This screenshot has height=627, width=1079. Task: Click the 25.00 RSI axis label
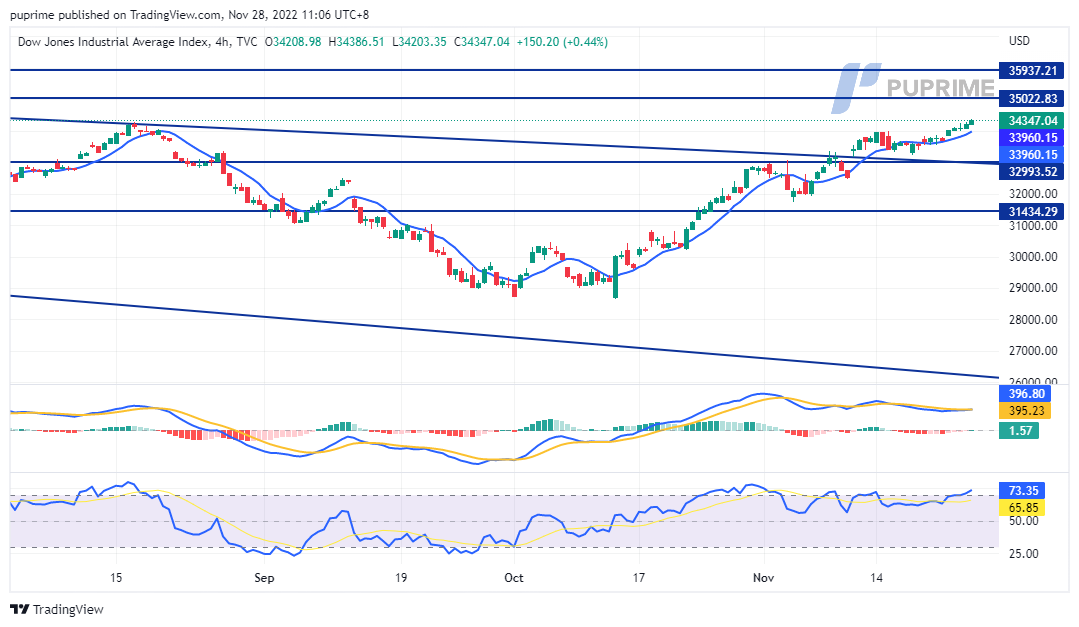1023,553
